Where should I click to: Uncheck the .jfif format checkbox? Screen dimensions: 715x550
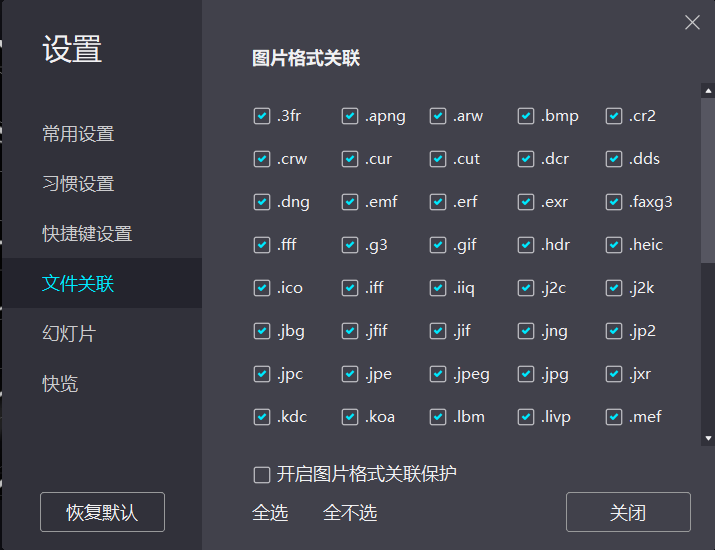(350, 331)
